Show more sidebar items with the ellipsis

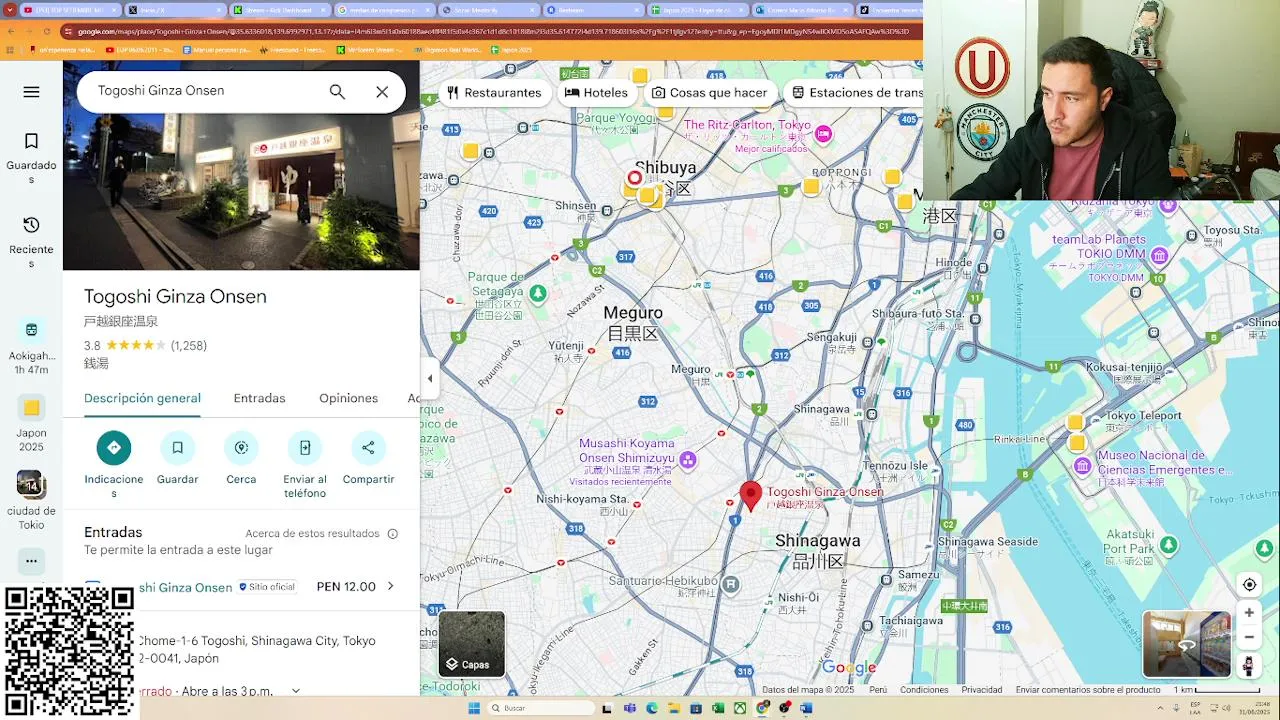click(31, 561)
